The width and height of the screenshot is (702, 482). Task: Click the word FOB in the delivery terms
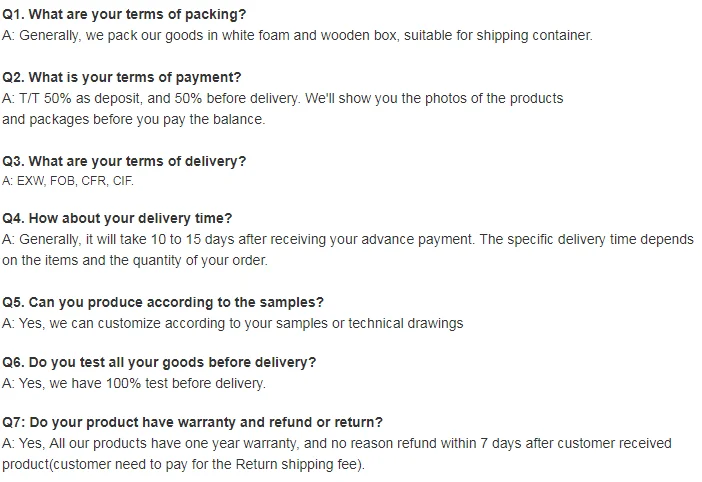pyautogui.click(x=63, y=181)
